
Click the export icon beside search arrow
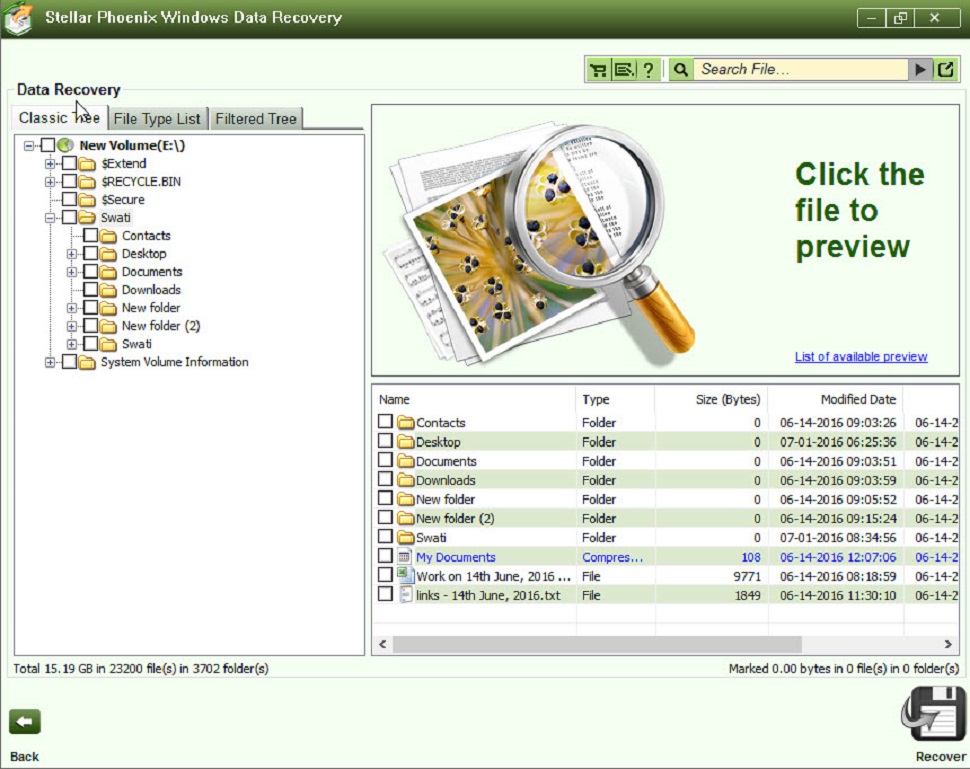click(x=945, y=70)
